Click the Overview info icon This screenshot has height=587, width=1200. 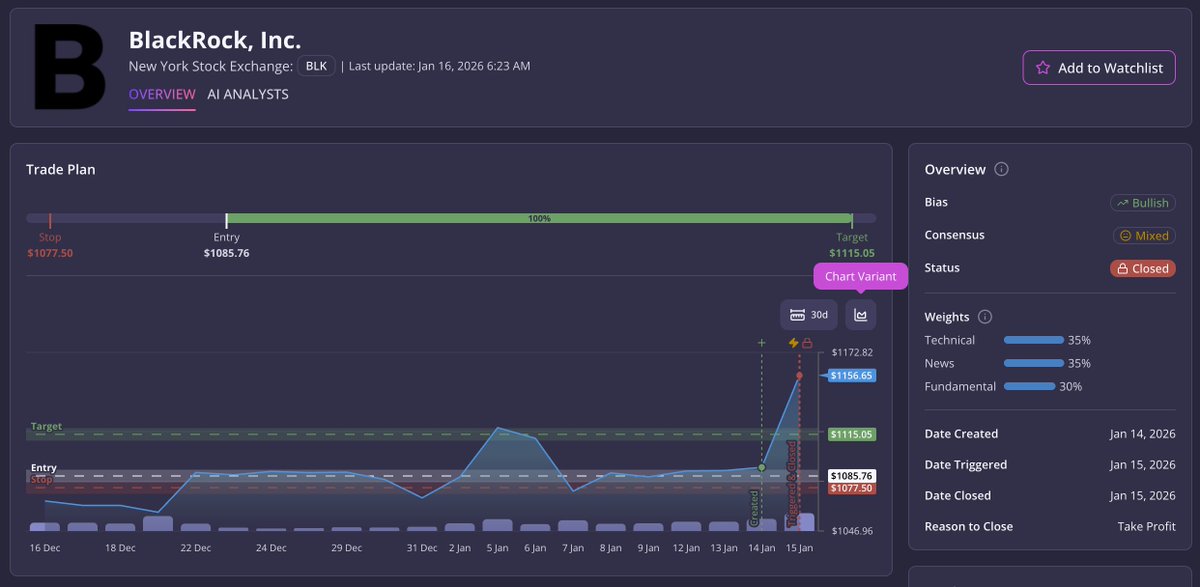pos(1002,170)
